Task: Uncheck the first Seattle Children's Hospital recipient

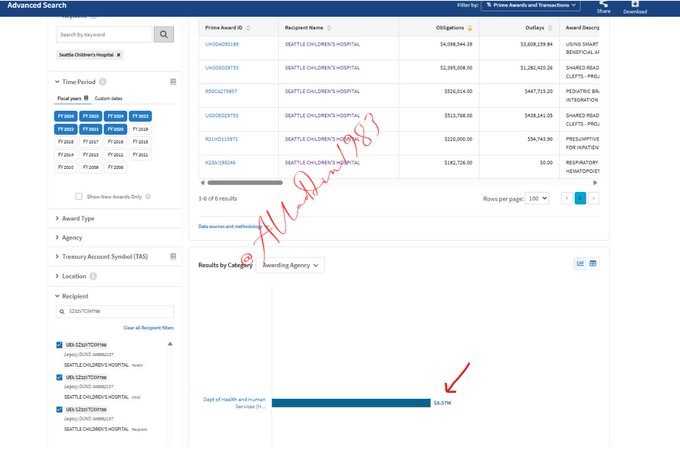Action: point(59,345)
